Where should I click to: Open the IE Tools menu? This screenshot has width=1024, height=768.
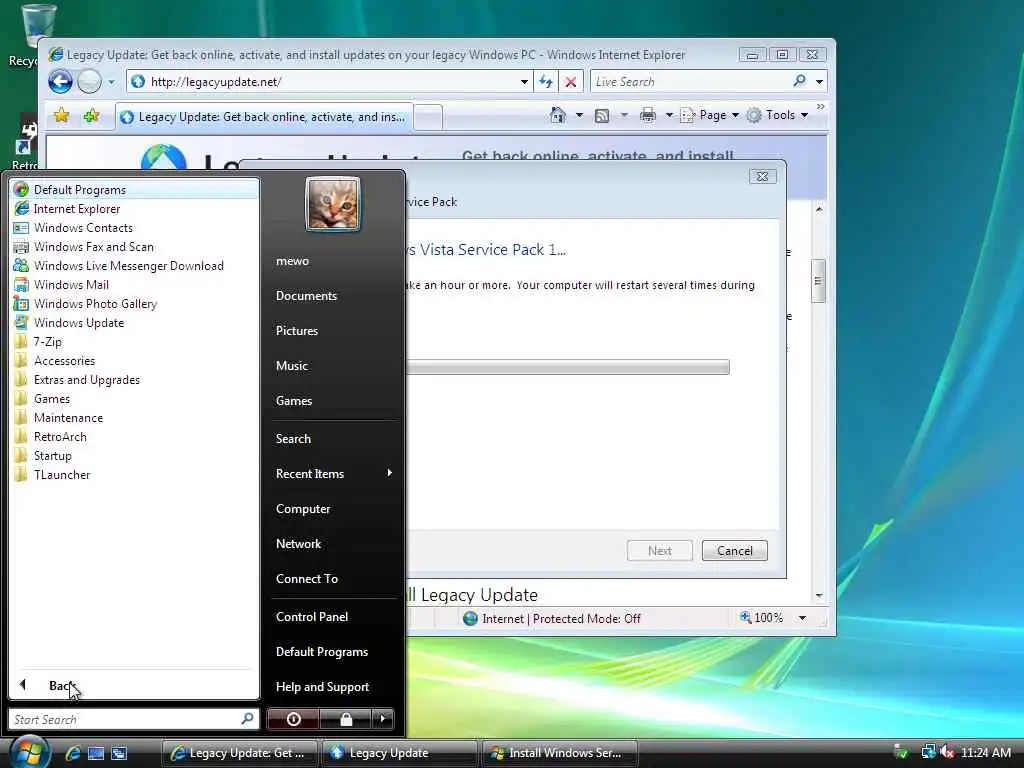pos(778,115)
